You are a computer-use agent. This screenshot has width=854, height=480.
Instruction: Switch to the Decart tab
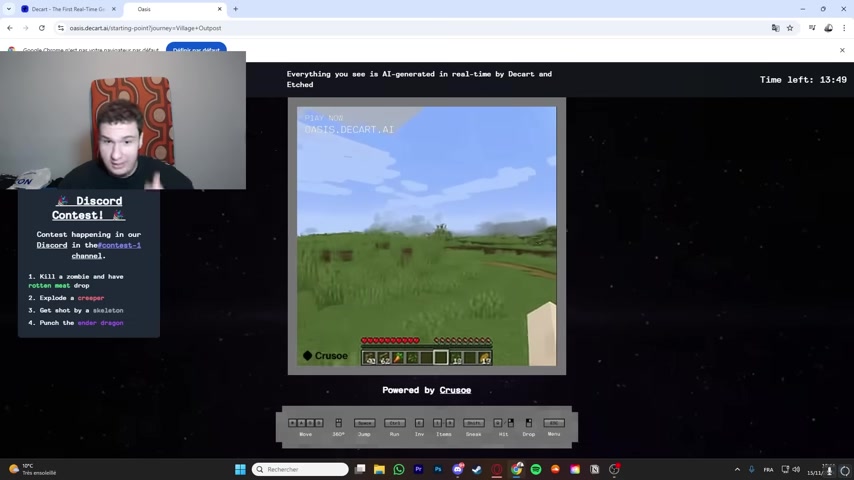[x=68, y=9]
